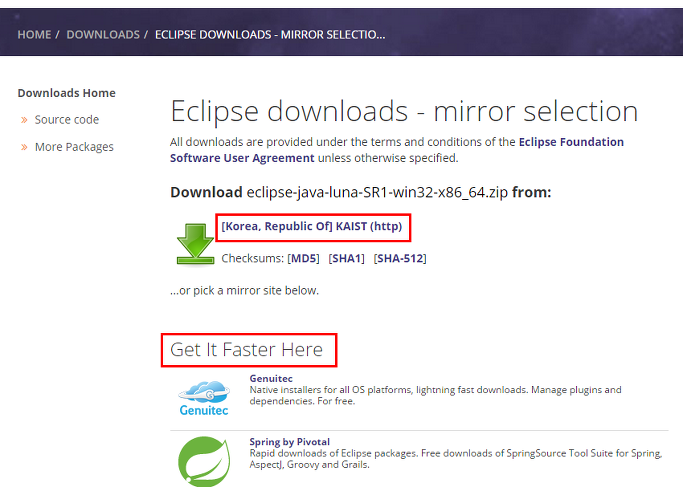Click the Genuitec cloud logo
The width and height of the screenshot is (683, 487).
(x=204, y=398)
